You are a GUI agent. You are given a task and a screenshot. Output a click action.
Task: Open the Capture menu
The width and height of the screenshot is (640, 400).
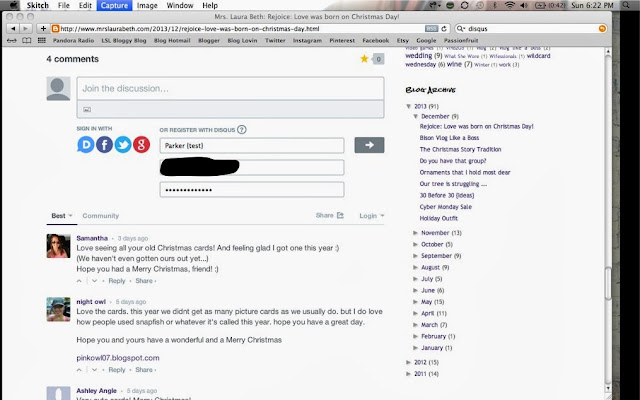pyautogui.click(x=114, y=5)
